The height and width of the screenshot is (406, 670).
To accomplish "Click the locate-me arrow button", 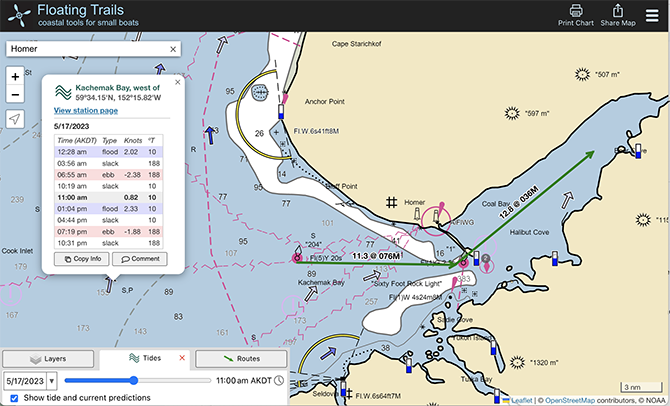I will point(15,119).
